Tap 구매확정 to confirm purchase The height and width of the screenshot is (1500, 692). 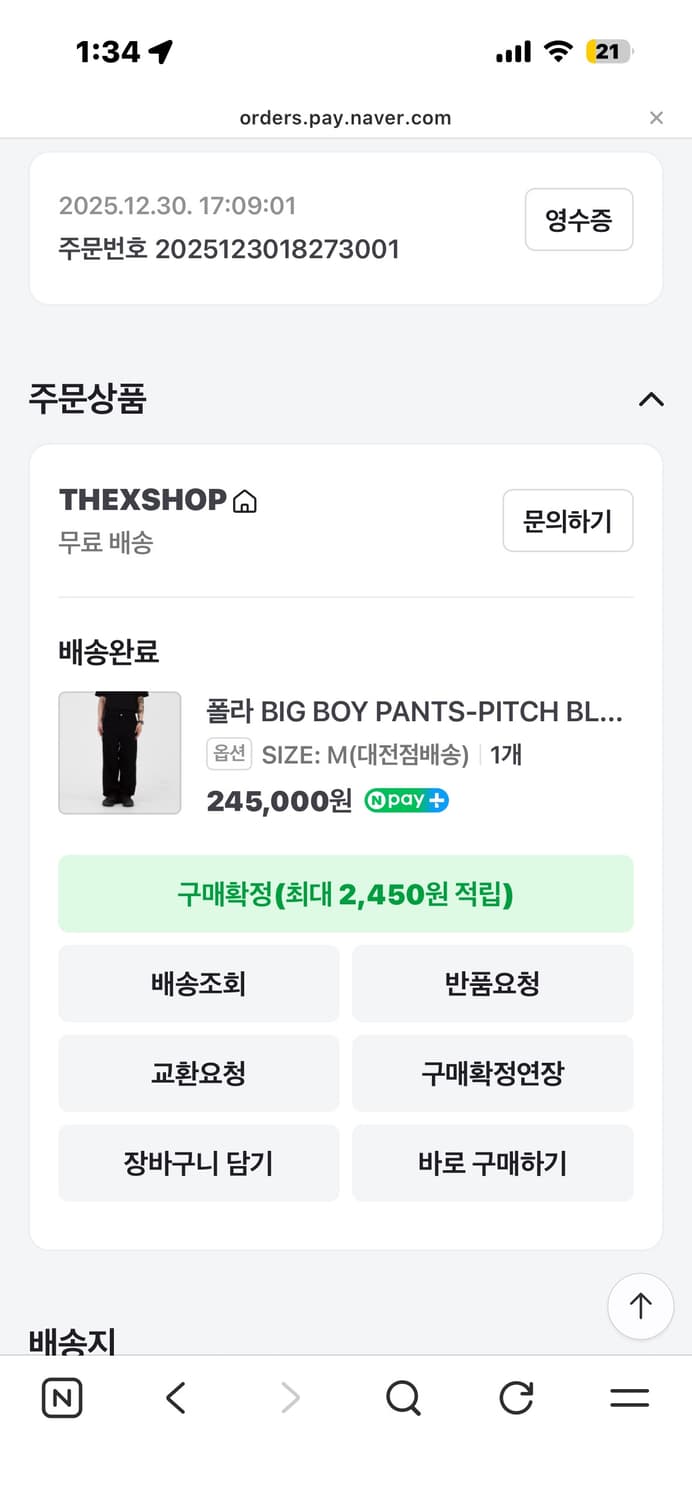[346, 894]
